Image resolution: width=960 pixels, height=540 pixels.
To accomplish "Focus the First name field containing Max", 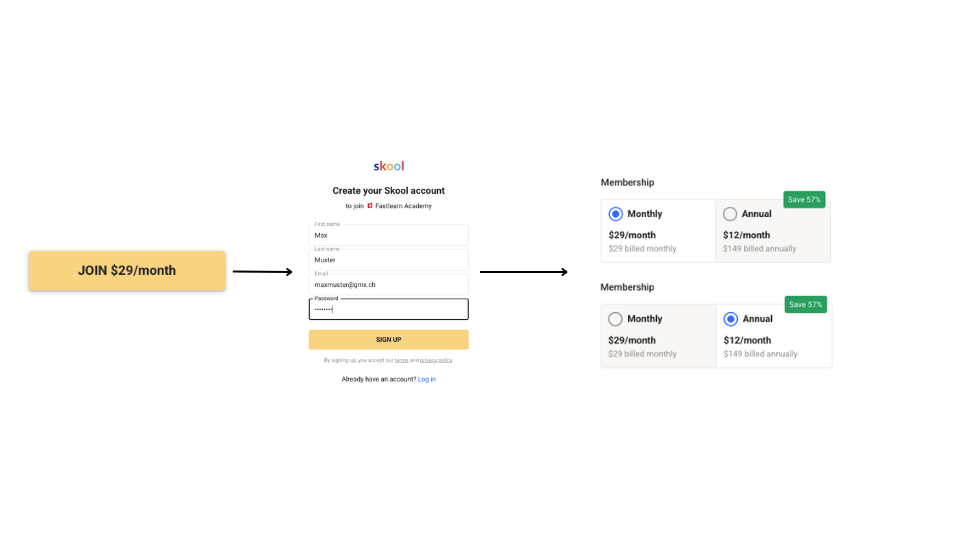I will click(388, 236).
